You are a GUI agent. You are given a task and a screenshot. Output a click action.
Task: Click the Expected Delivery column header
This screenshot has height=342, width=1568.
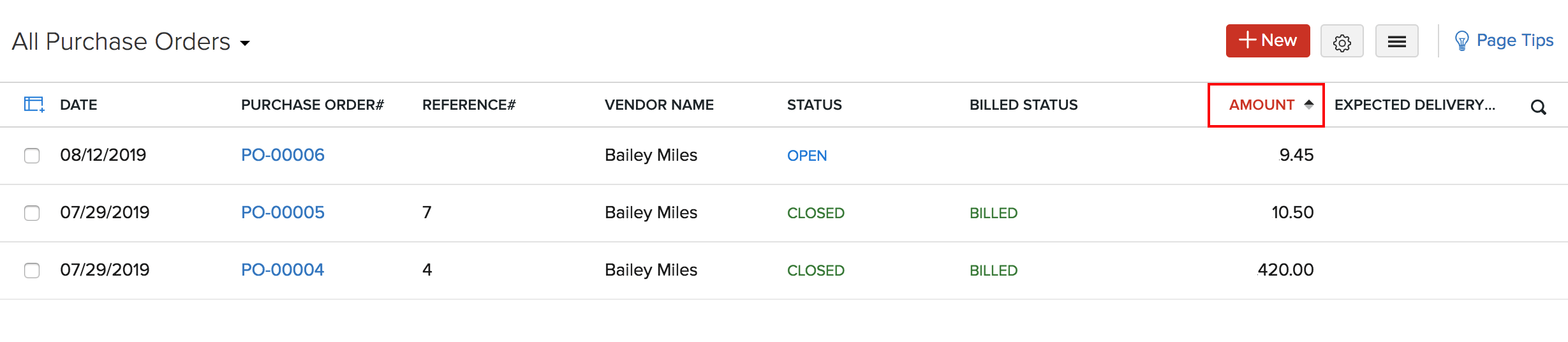pyautogui.click(x=1414, y=105)
